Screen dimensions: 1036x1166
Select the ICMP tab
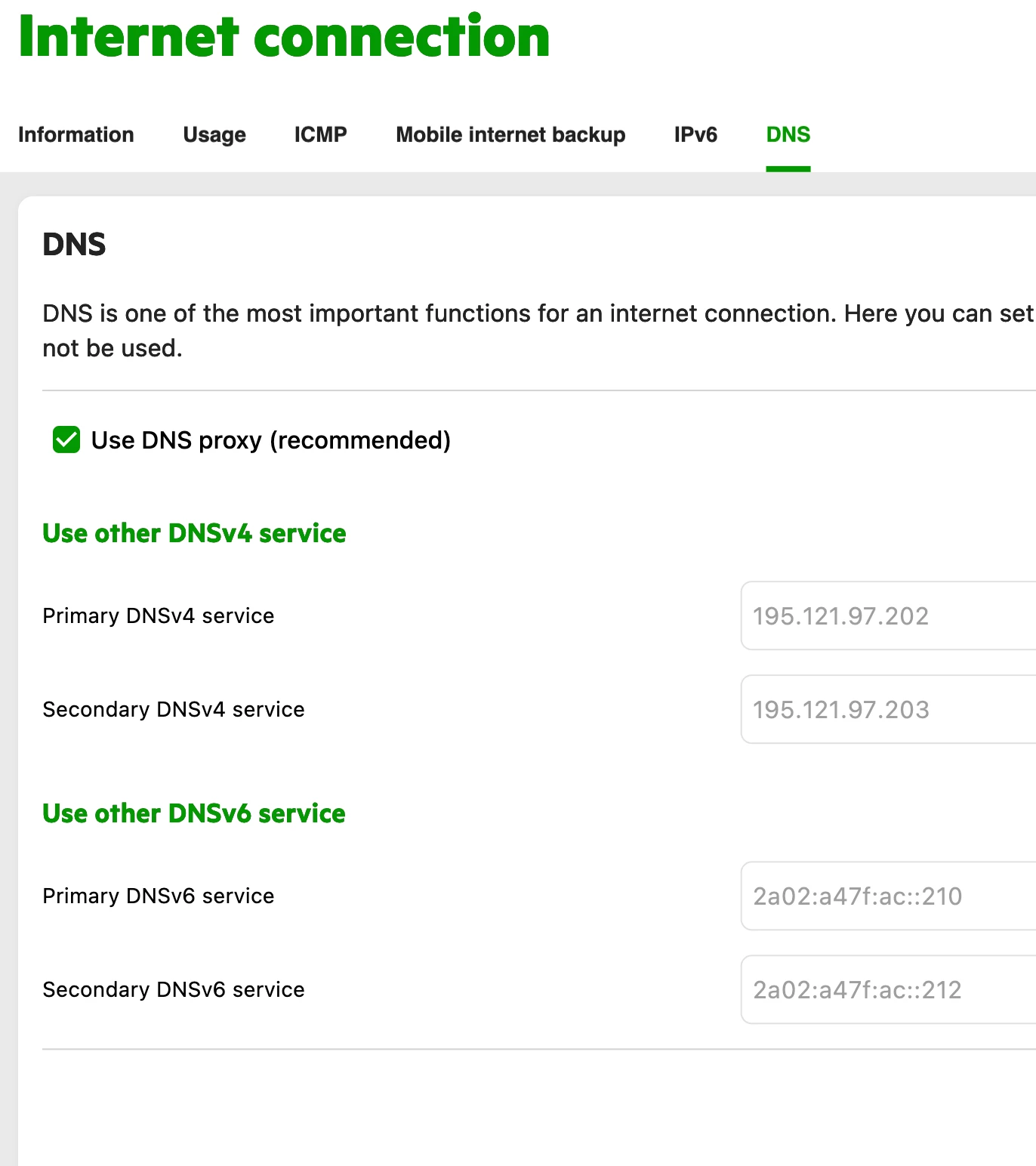coord(320,134)
